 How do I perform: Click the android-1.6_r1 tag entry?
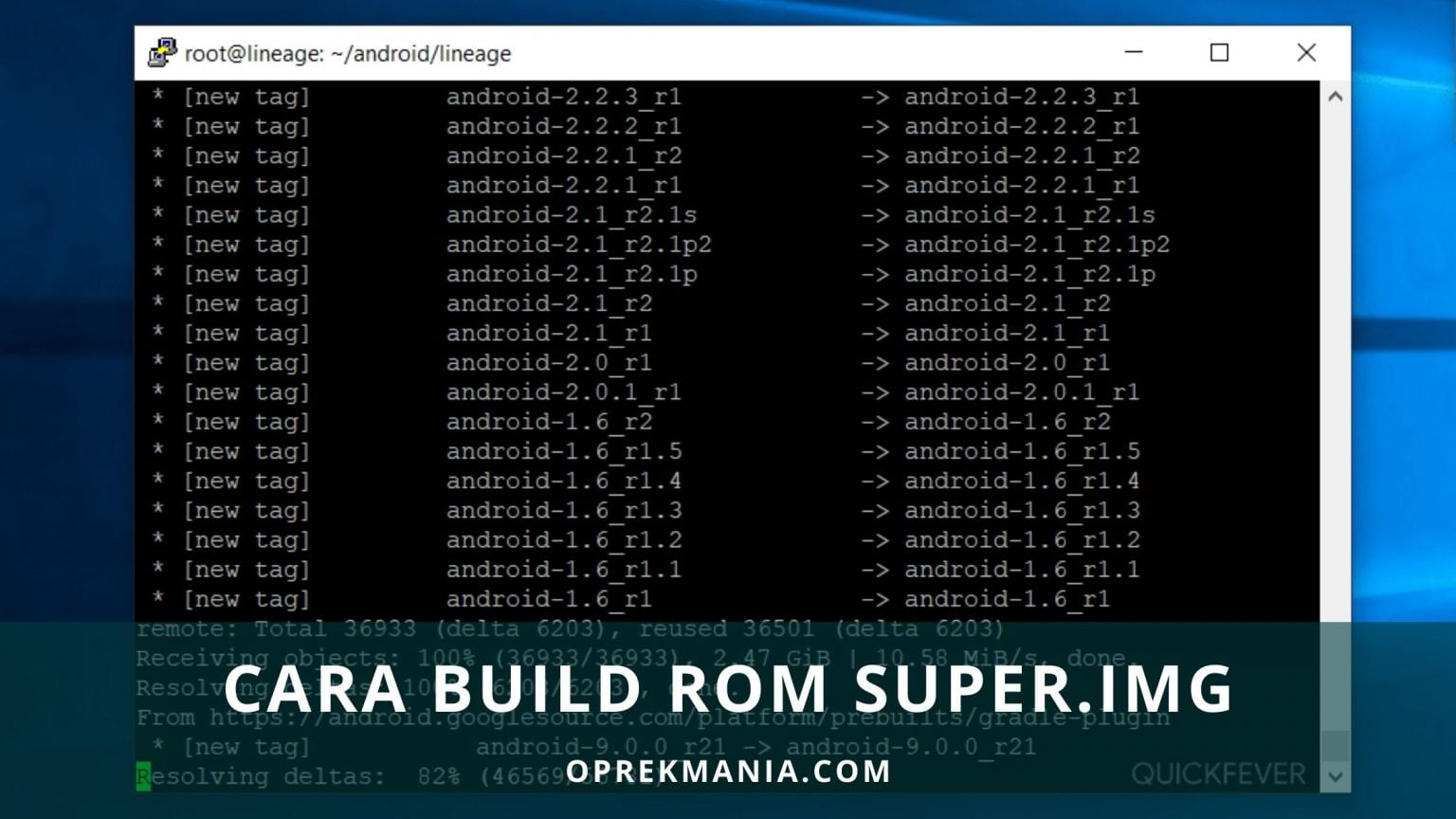coord(550,599)
